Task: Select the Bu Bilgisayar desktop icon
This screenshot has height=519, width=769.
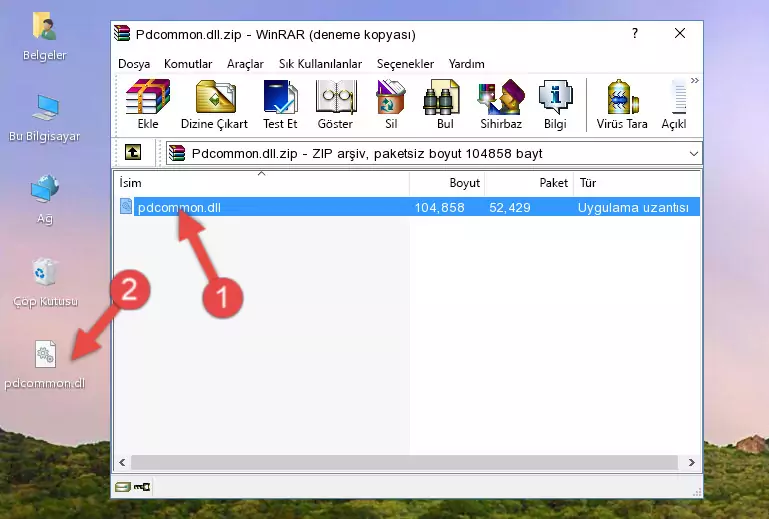Action: click(45, 118)
